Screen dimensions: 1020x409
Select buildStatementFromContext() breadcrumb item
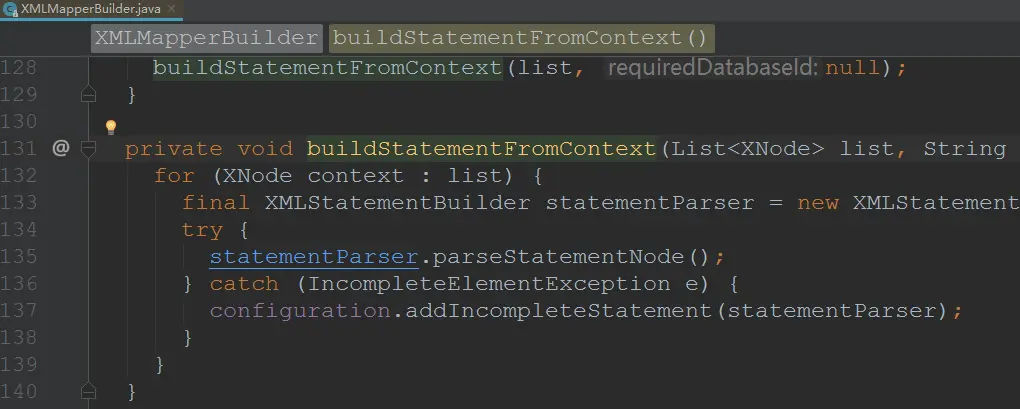[x=520, y=38]
